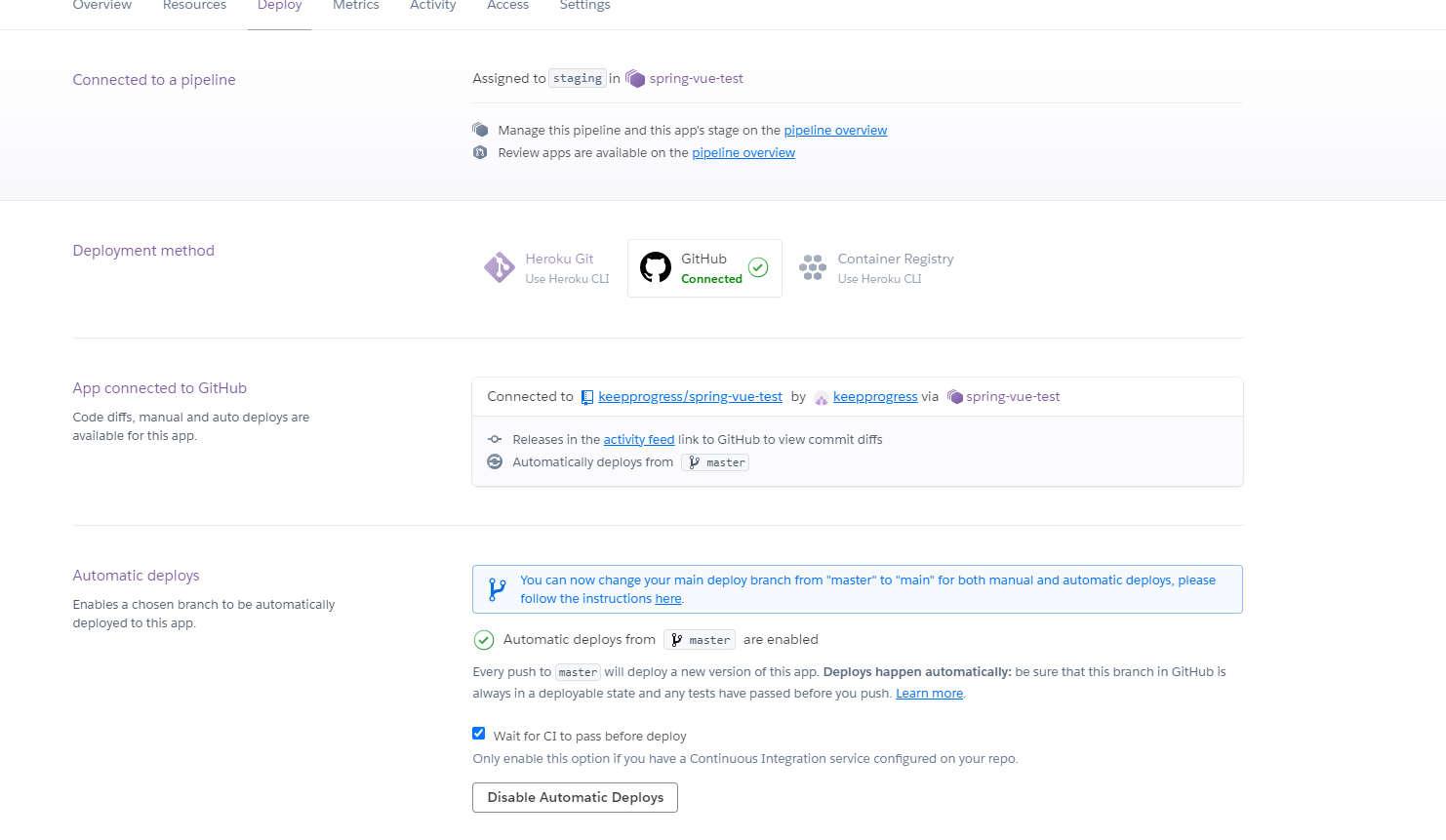Click the keepprogress user avatar
Image resolution: width=1446 pixels, height=840 pixels.
(x=822, y=397)
